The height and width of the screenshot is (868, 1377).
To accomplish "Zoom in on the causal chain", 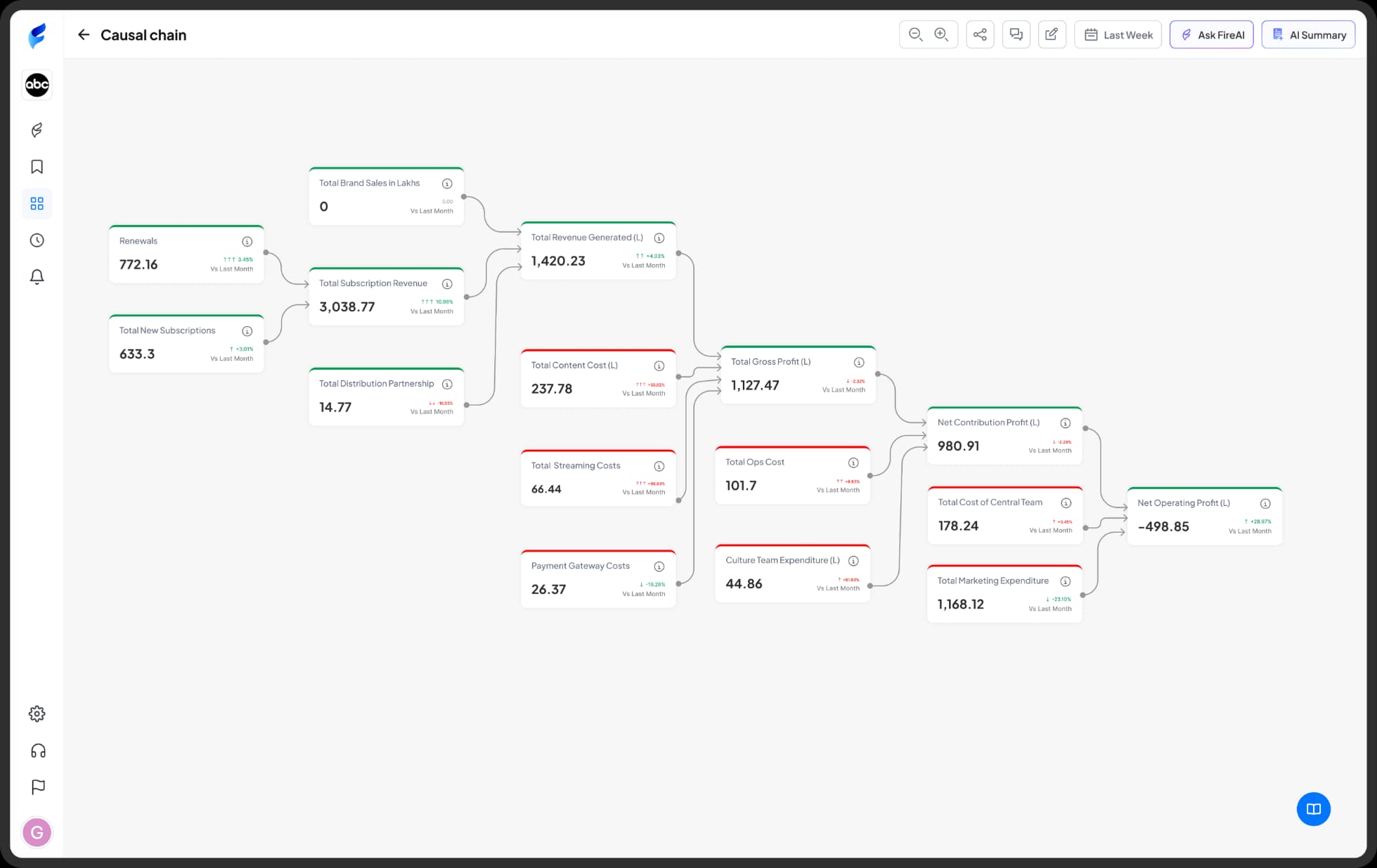I will pyautogui.click(x=941, y=34).
